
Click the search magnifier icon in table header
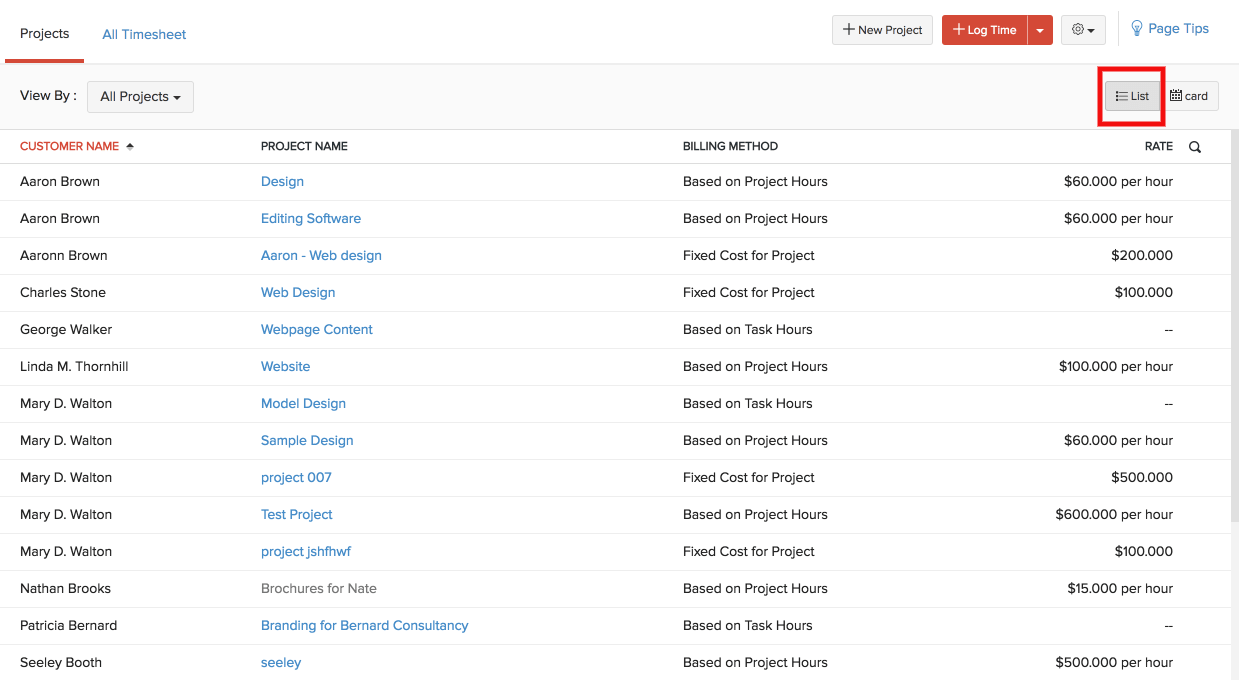1194,147
